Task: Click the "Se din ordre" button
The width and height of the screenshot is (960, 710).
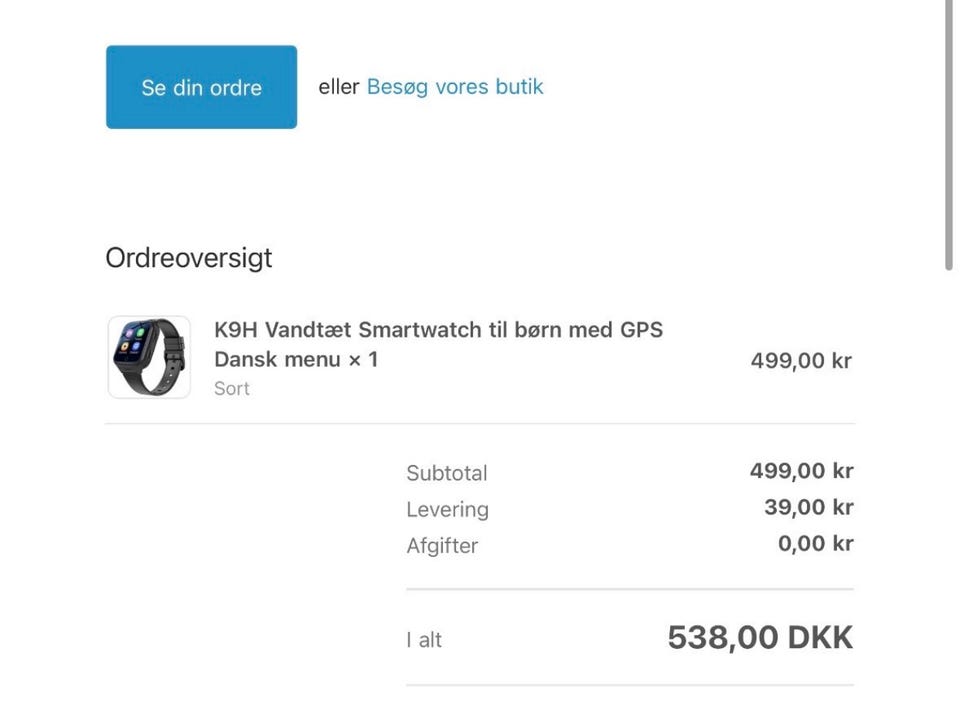Action: (201, 87)
